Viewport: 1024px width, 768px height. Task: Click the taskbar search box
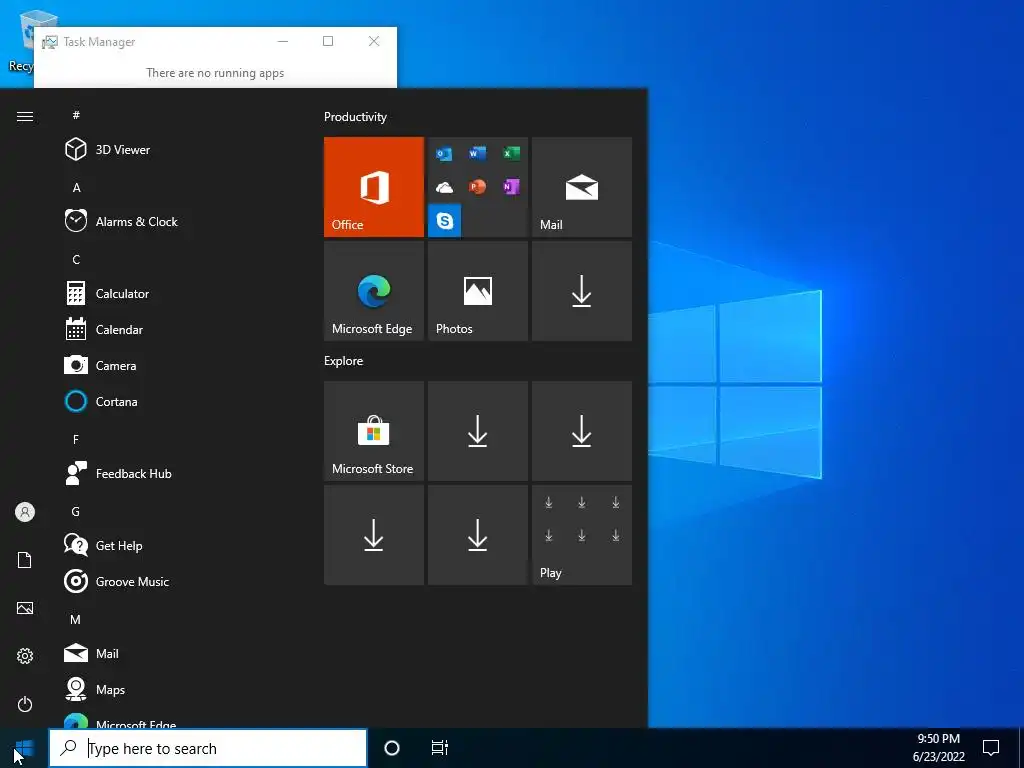(x=208, y=748)
